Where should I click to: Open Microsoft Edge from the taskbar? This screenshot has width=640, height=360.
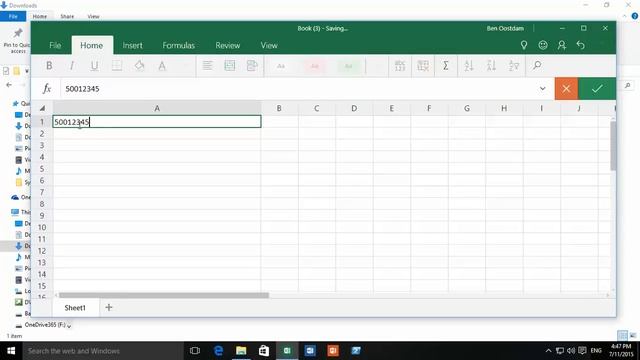point(218,351)
